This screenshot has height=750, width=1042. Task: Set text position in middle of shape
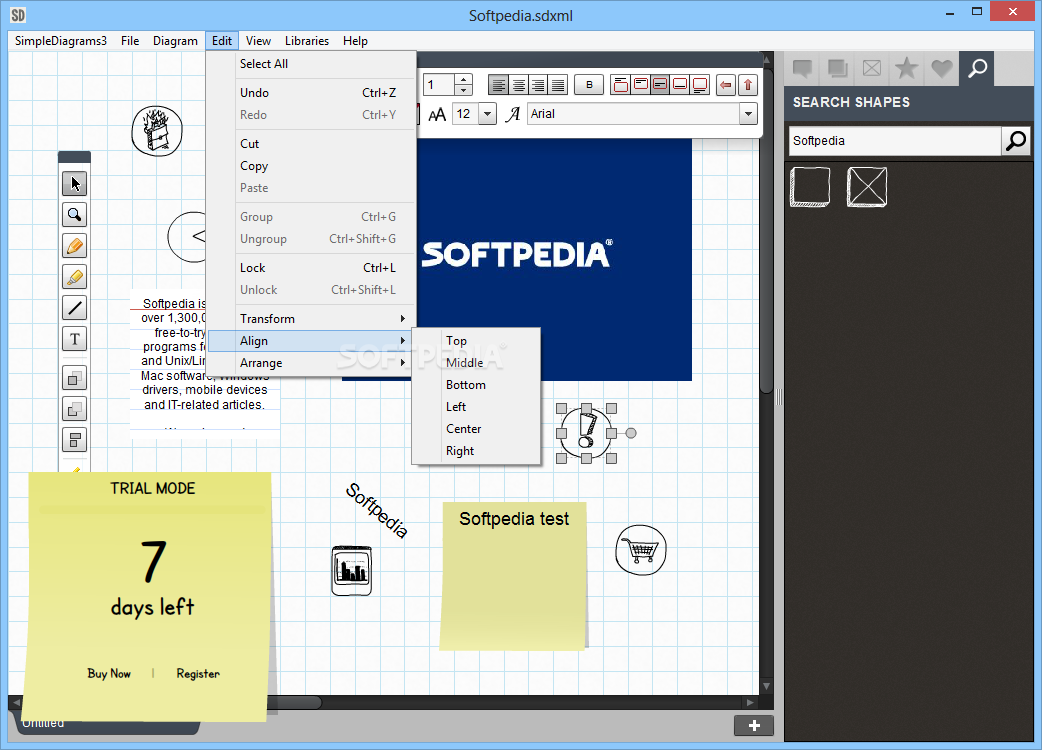[660, 85]
